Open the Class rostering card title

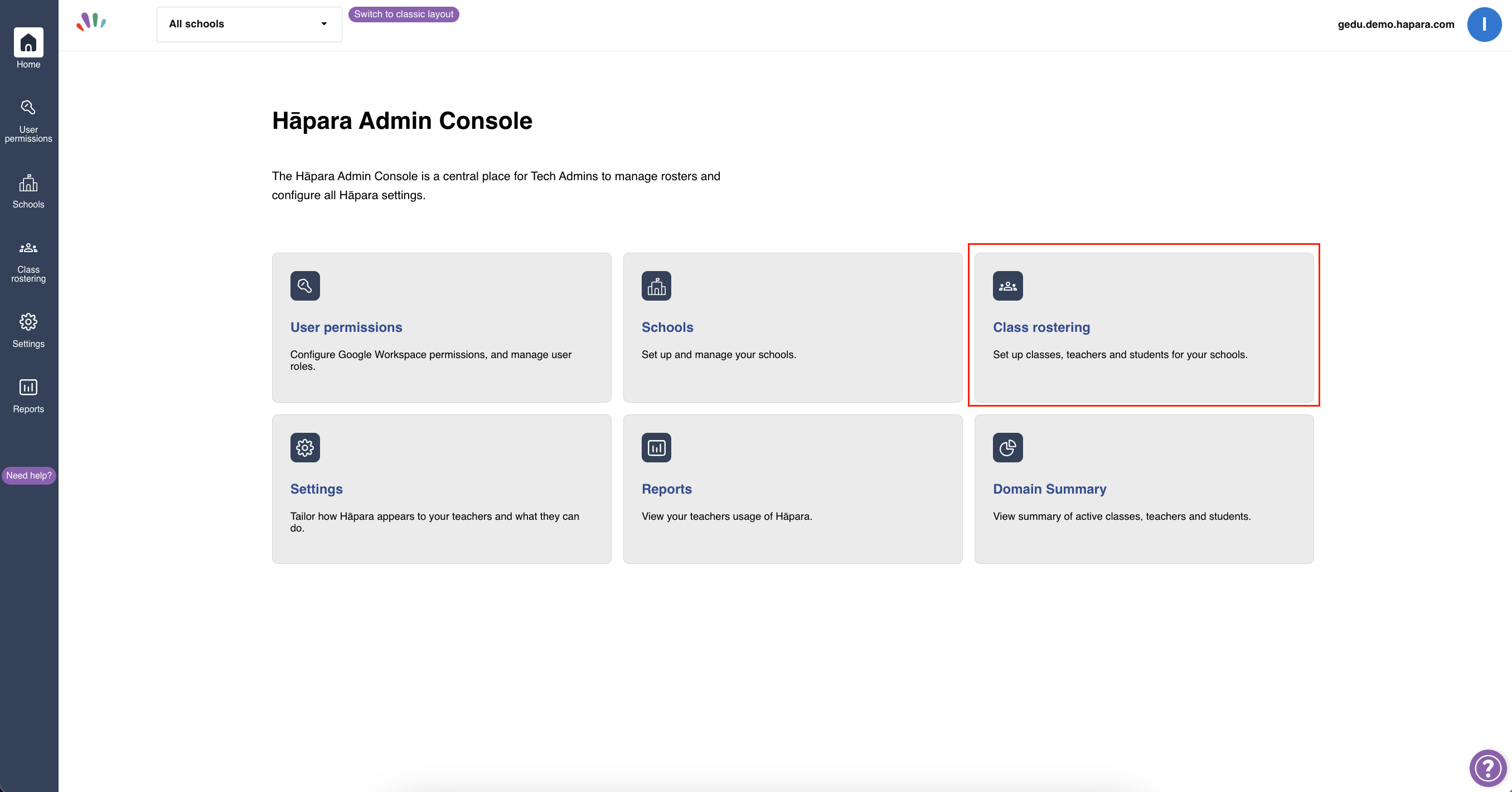tap(1041, 327)
